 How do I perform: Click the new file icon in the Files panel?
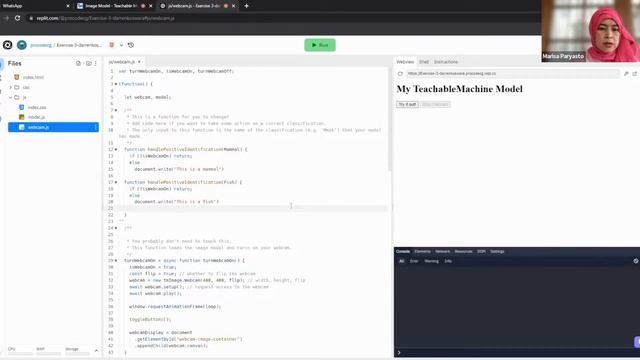pyautogui.click(x=78, y=63)
